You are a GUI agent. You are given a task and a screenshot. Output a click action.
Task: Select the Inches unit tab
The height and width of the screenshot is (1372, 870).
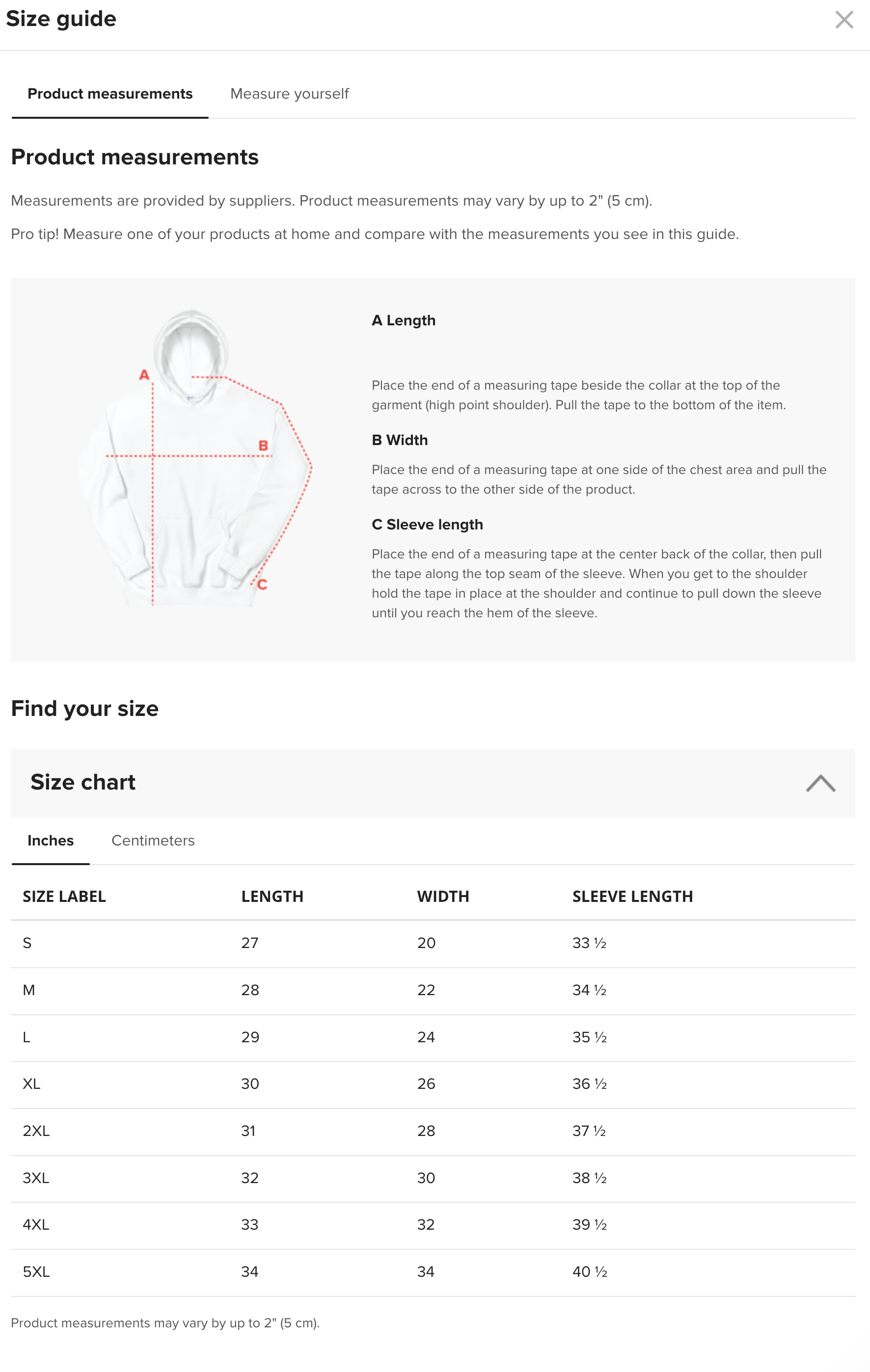[x=51, y=841]
